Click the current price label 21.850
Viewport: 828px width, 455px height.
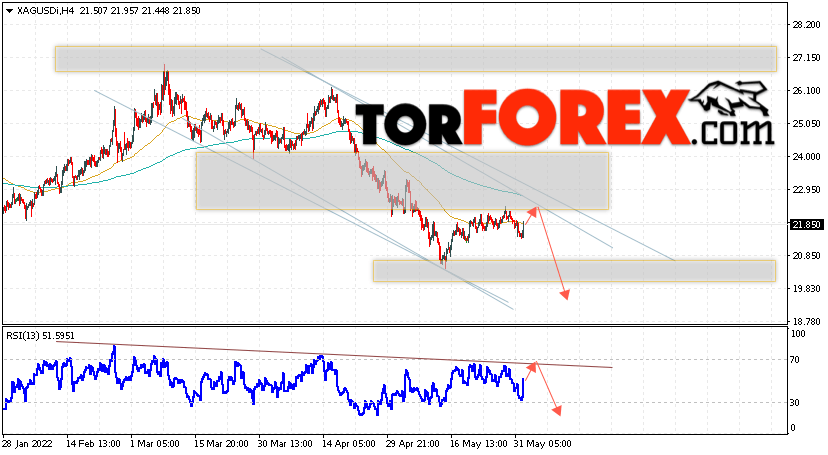806,225
